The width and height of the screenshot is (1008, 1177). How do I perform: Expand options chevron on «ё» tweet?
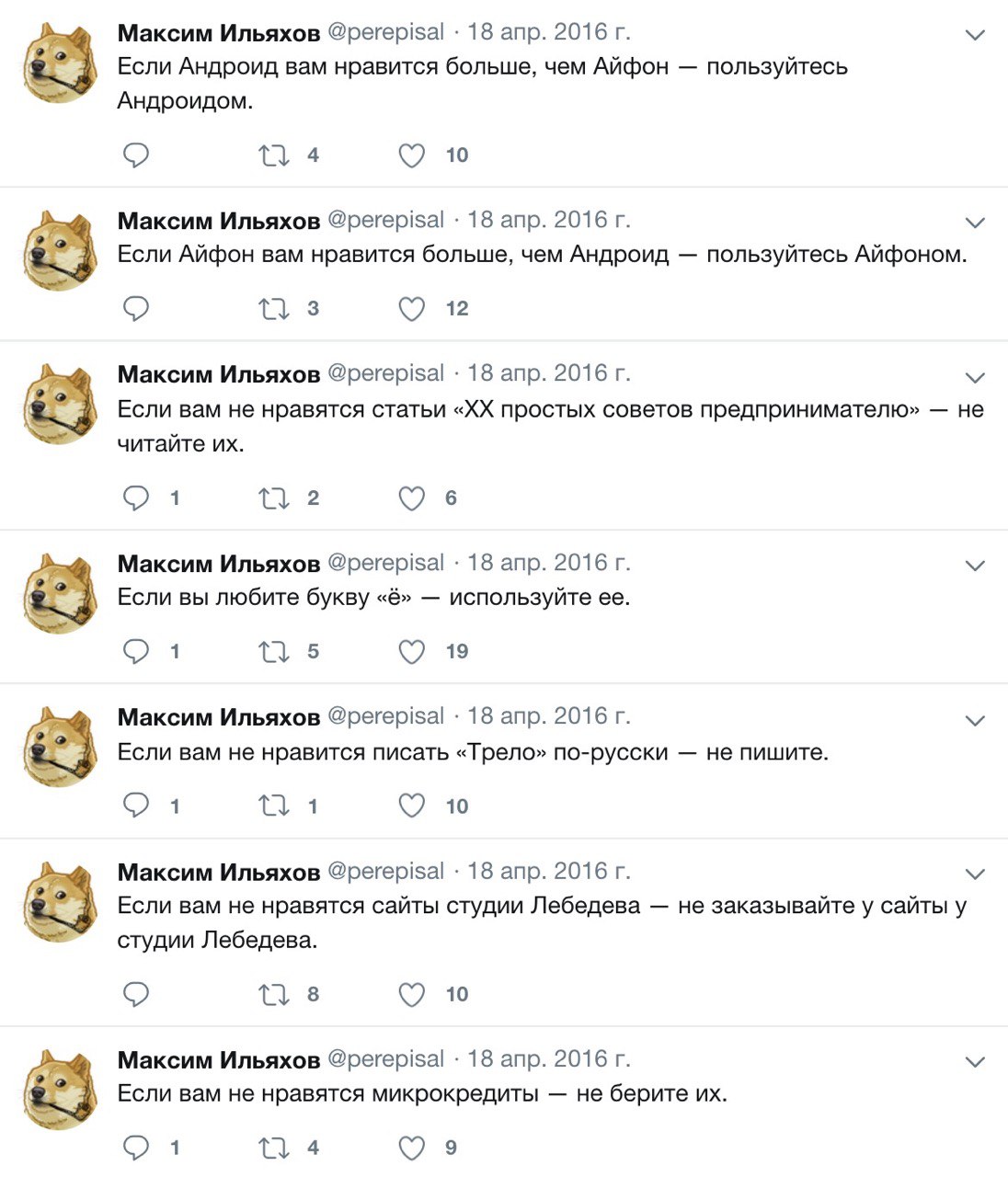tap(975, 566)
